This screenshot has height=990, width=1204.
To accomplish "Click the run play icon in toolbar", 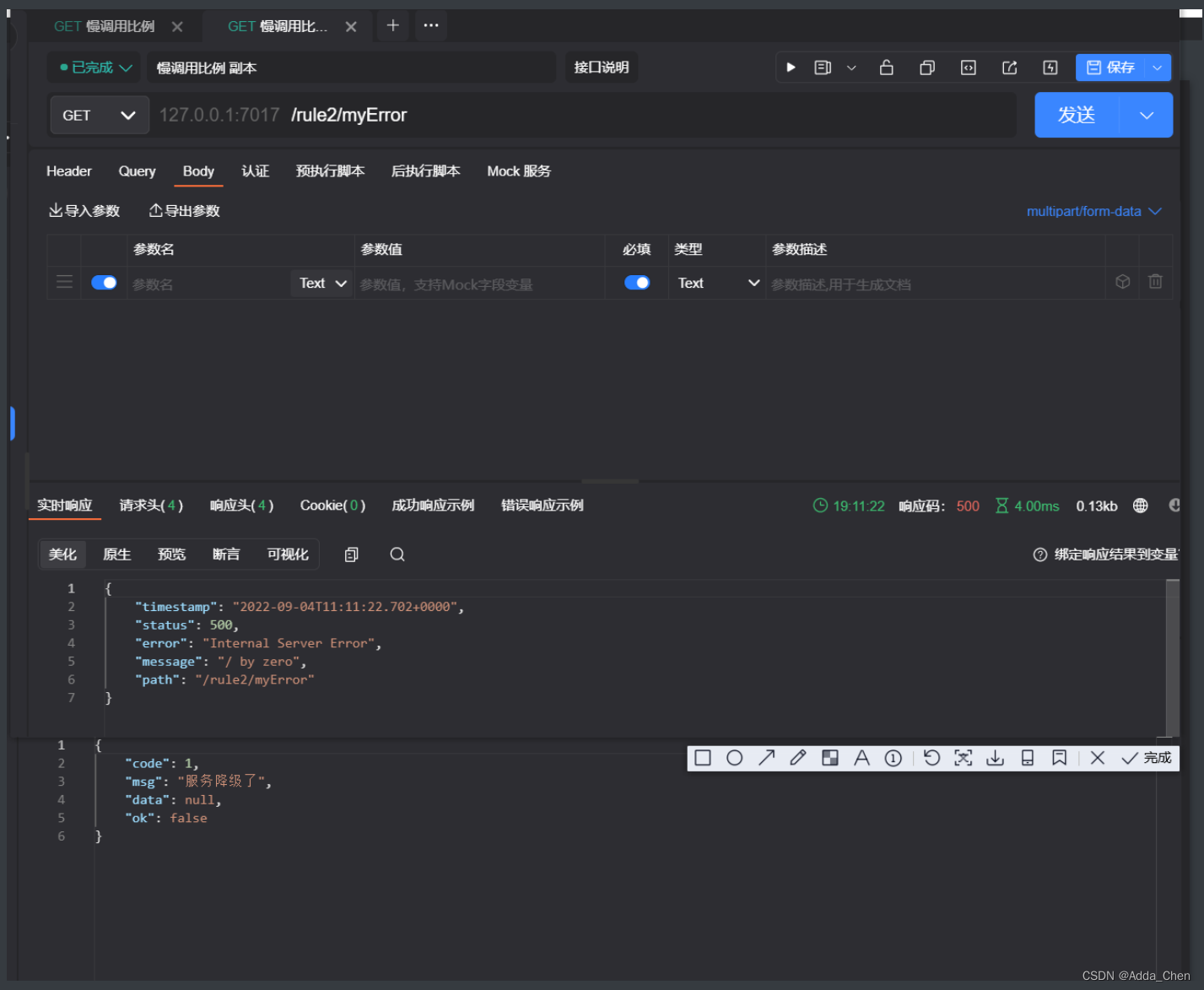I will [791, 68].
